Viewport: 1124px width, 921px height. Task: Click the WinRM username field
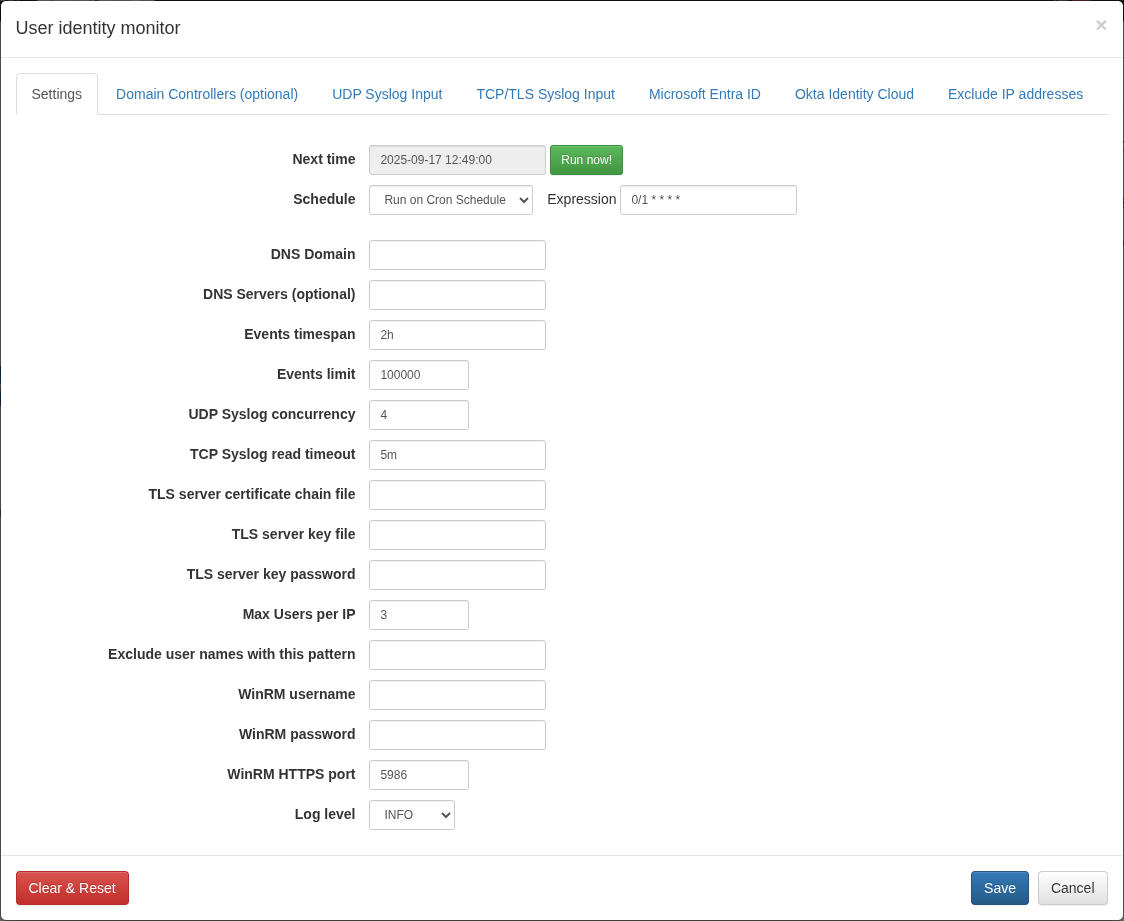tap(457, 695)
